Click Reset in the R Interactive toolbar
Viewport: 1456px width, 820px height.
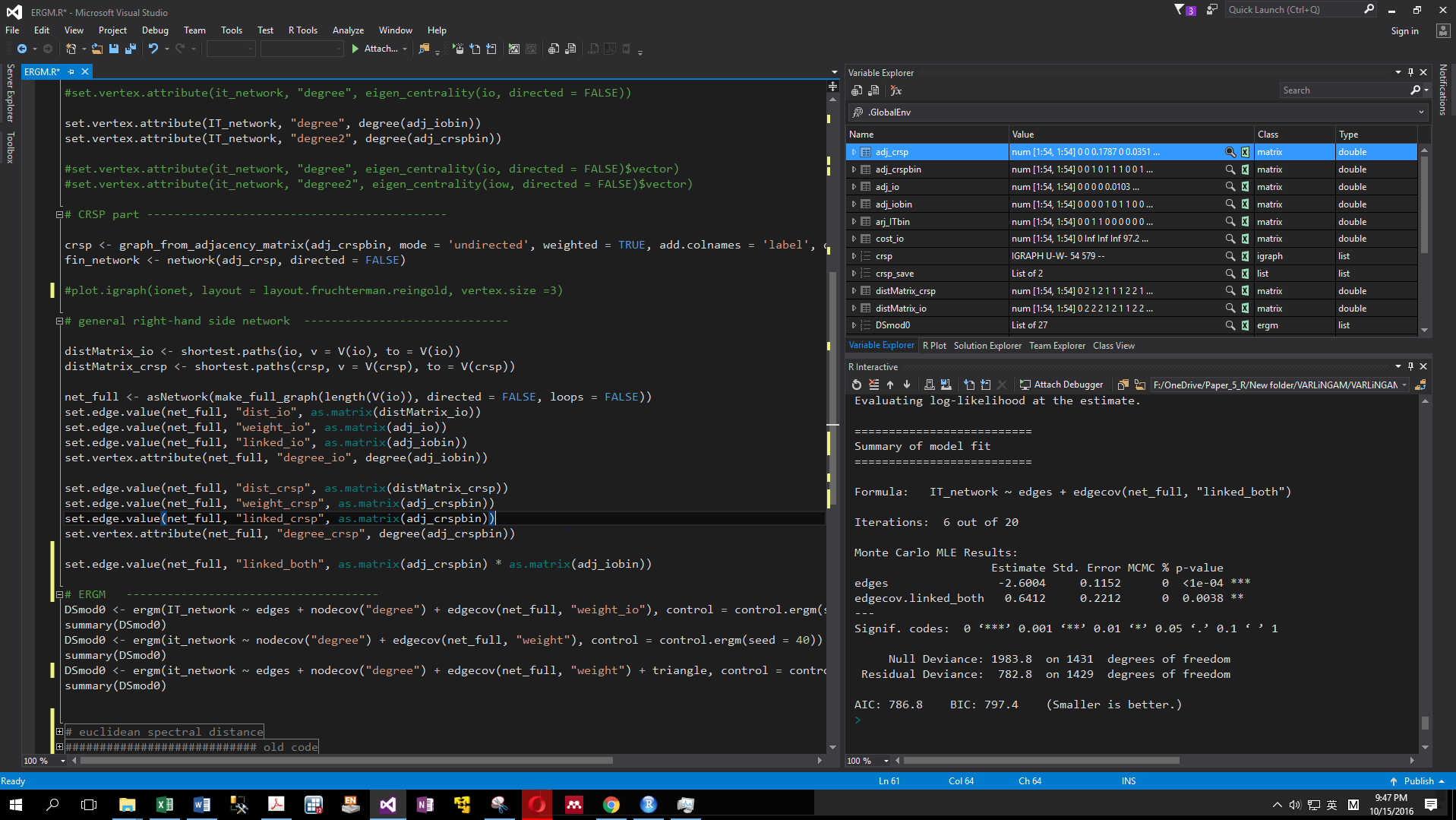(x=857, y=385)
